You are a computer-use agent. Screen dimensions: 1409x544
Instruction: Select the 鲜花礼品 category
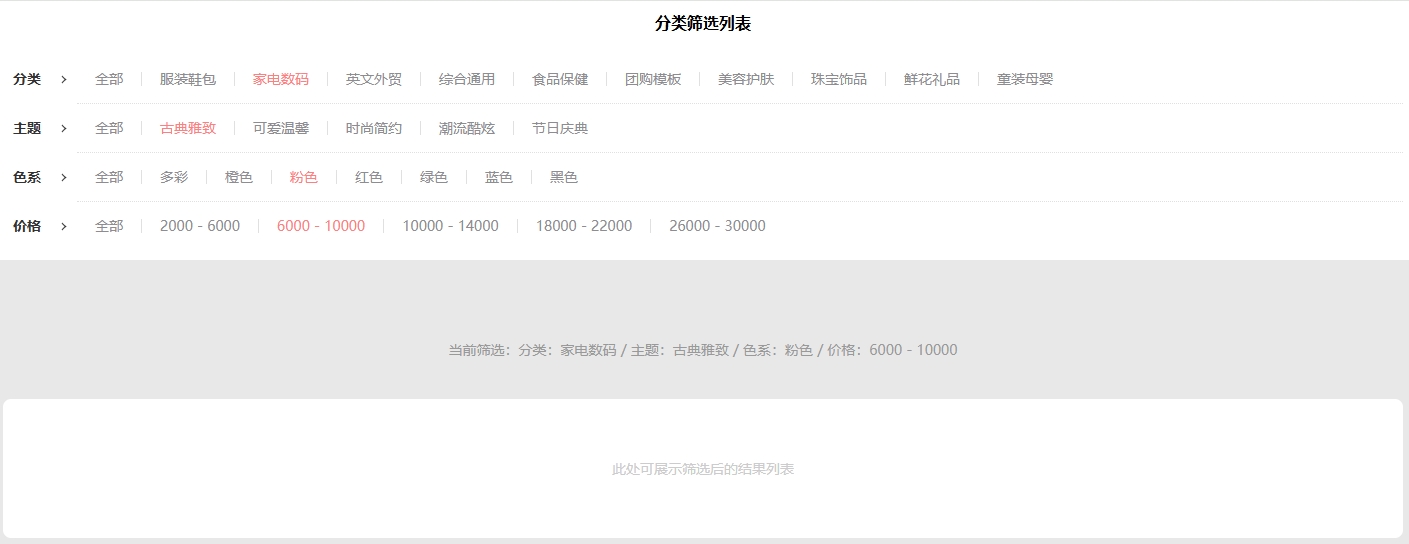pos(932,79)
